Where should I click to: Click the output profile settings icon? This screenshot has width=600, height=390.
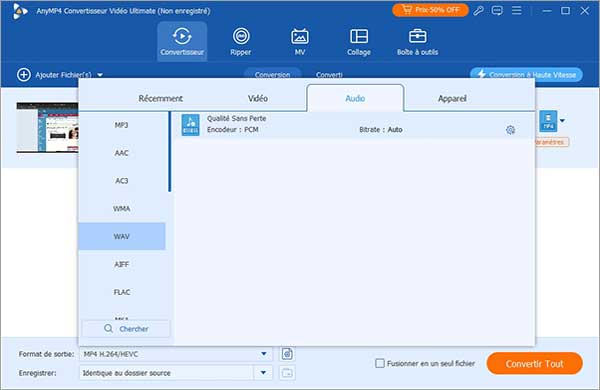pyautogui.click(x=287, y=354)
